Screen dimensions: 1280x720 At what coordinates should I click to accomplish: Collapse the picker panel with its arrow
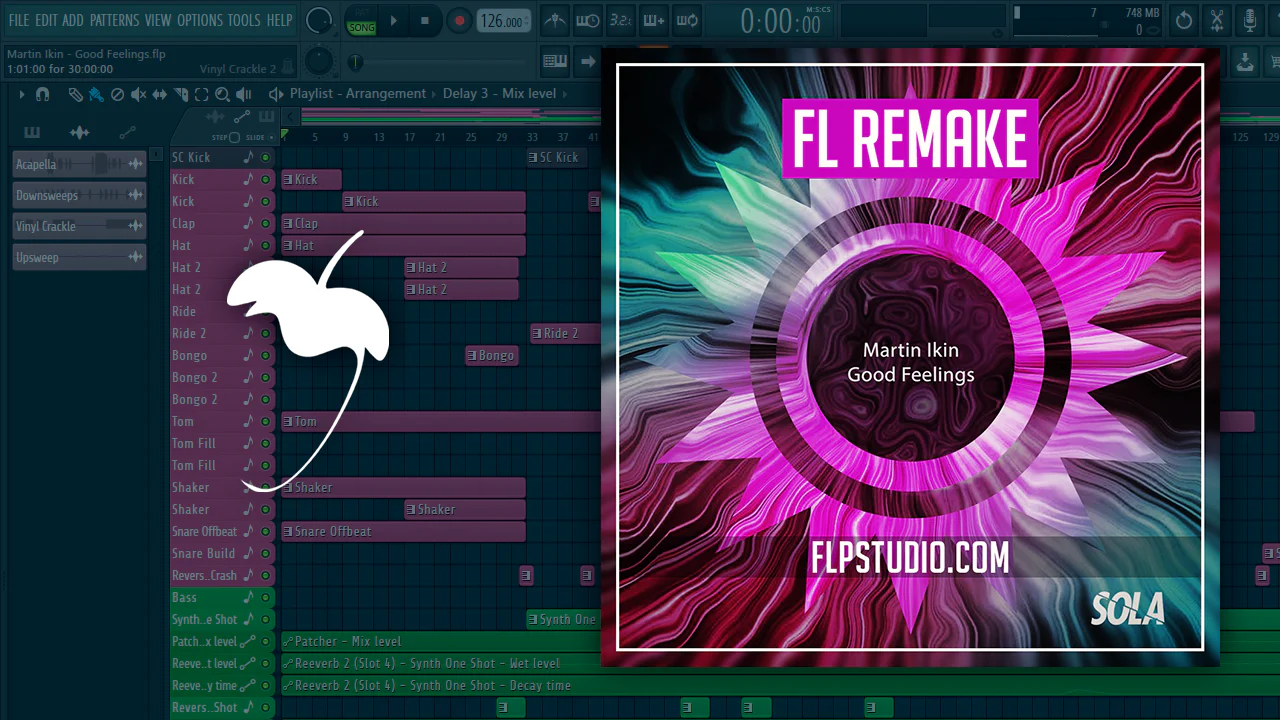(x=155, y=154)
